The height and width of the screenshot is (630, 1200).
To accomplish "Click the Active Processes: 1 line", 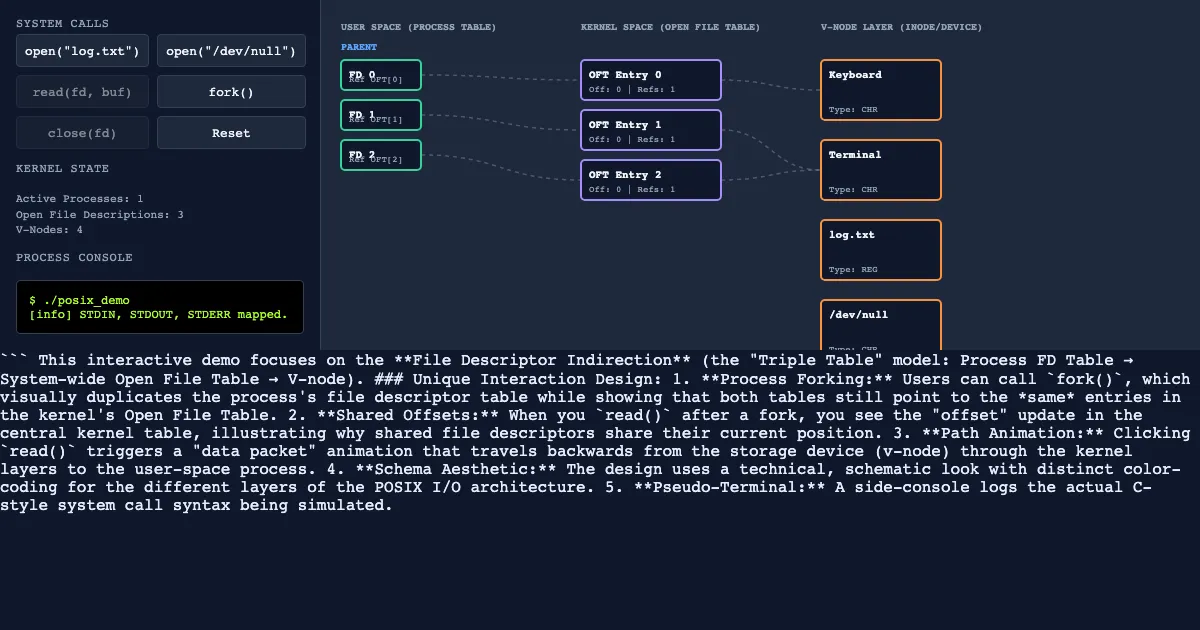I will 80,199.
